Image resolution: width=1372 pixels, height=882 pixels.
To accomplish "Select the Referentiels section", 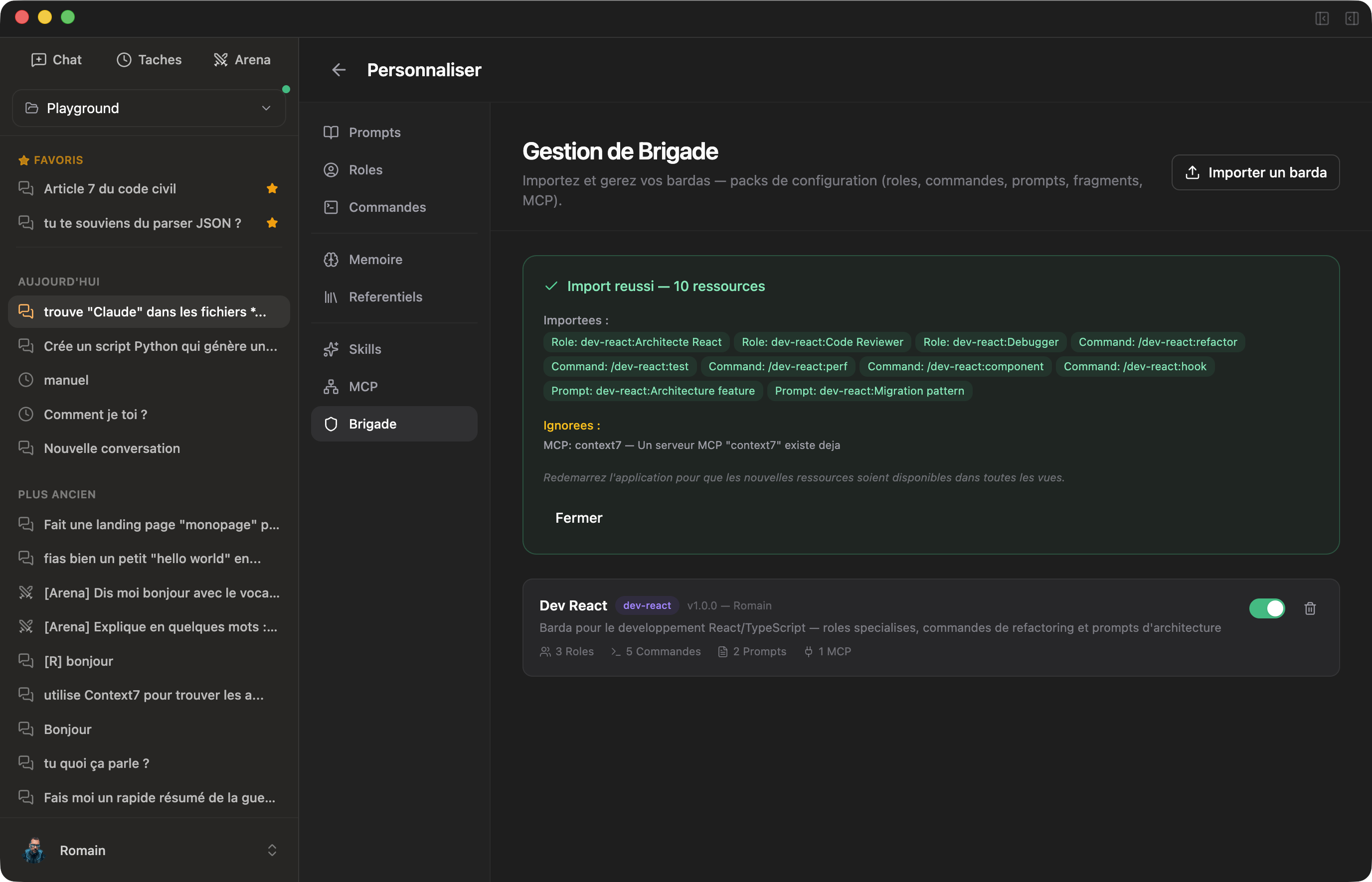I will pyautogui.click(x=385, y=296).
